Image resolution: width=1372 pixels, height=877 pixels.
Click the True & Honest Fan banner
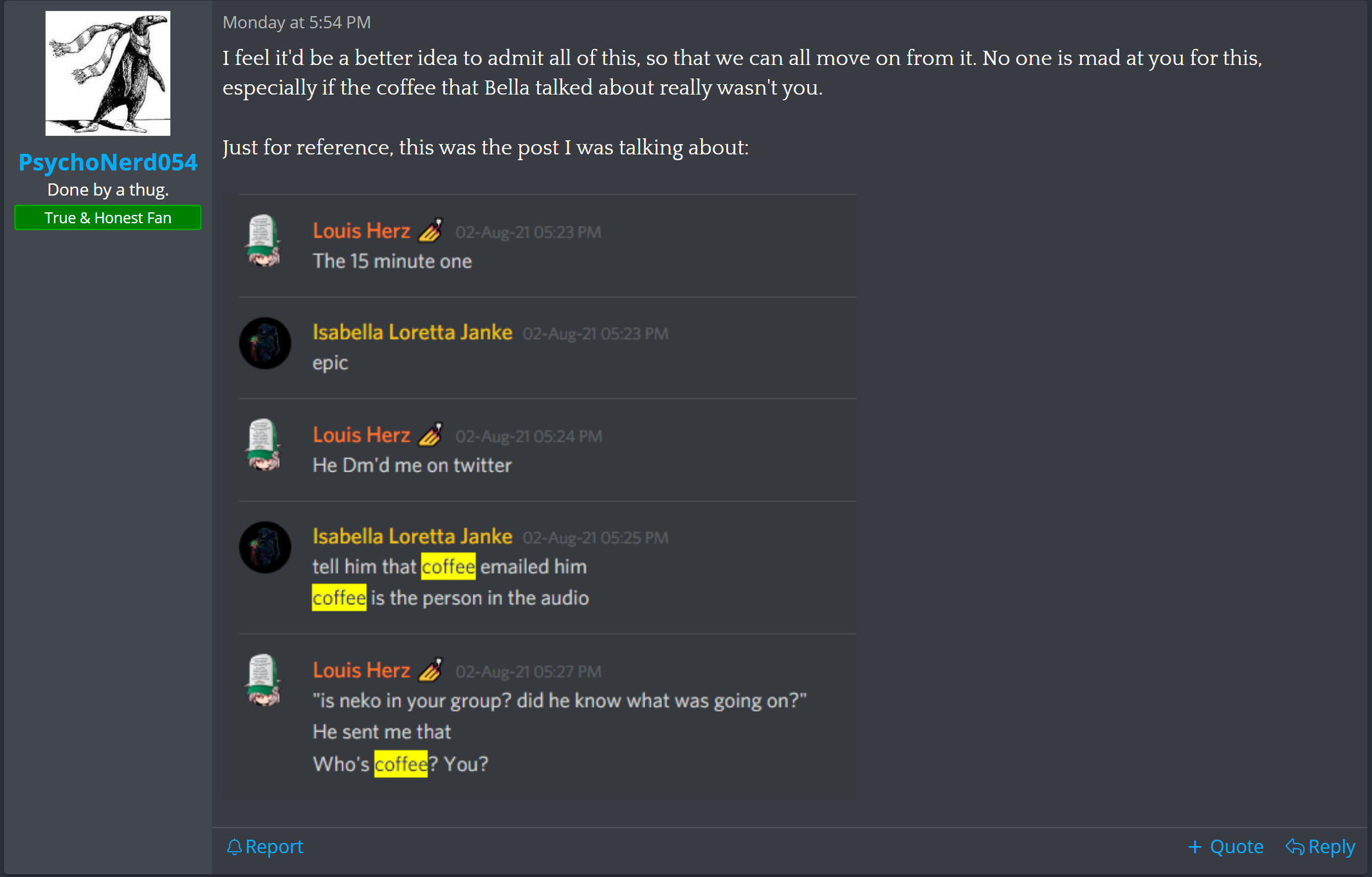108,217
